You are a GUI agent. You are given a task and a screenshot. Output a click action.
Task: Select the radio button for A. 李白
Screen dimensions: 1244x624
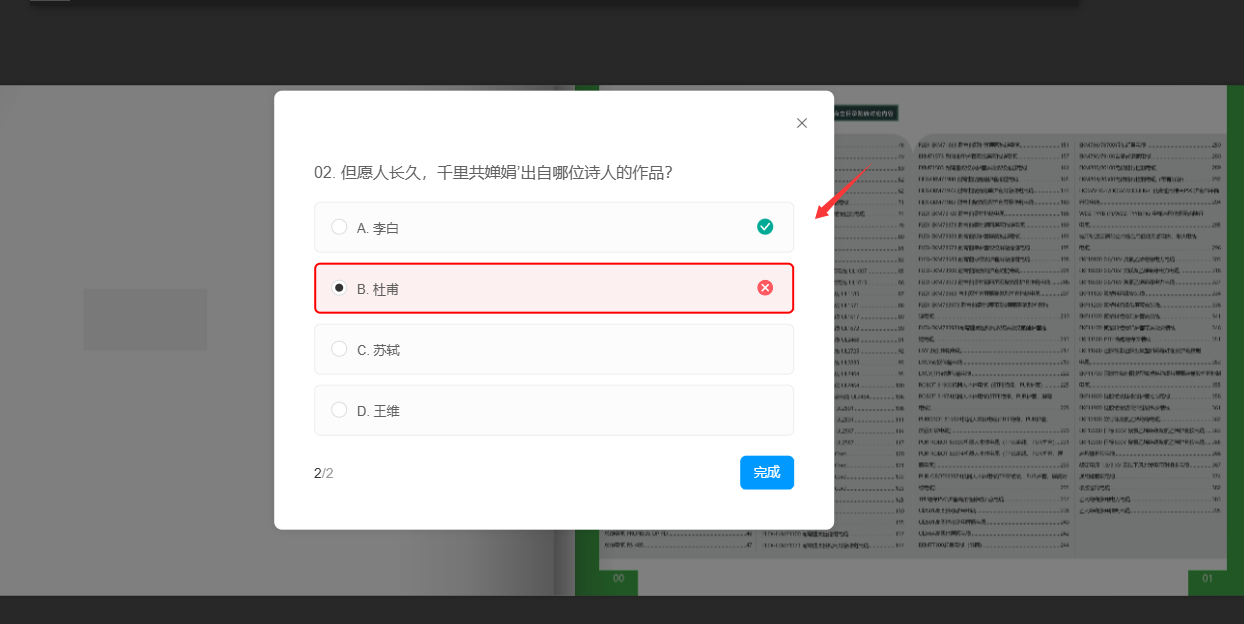point(339,227)
